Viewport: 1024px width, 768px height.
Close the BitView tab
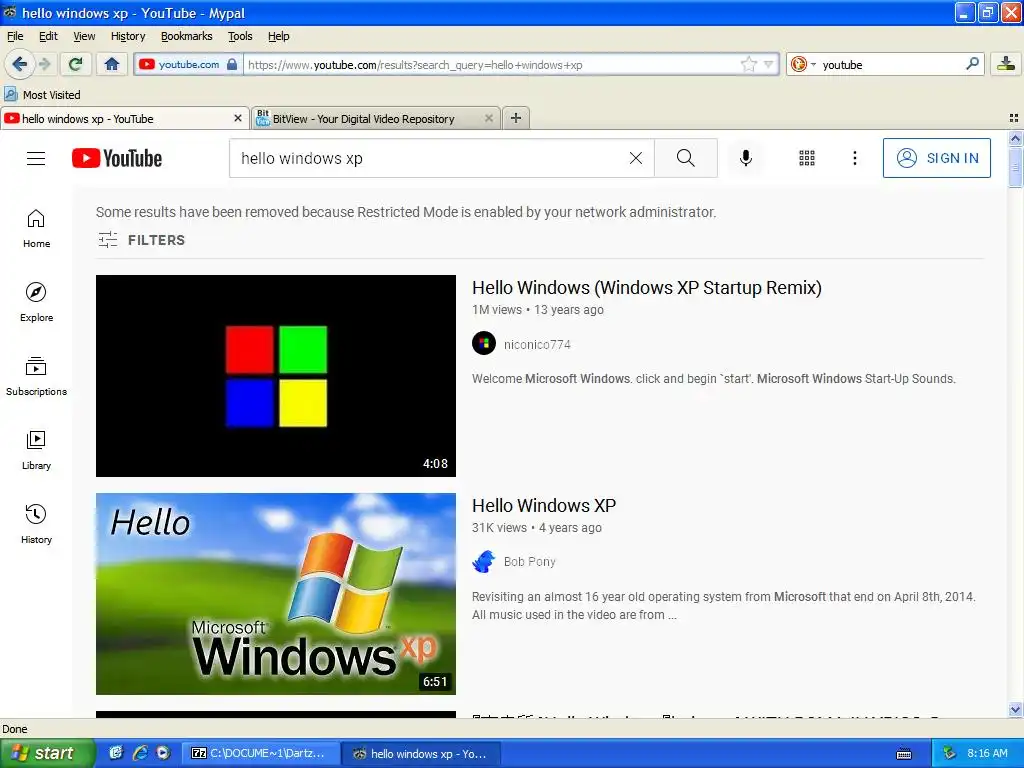pos(488,118)
